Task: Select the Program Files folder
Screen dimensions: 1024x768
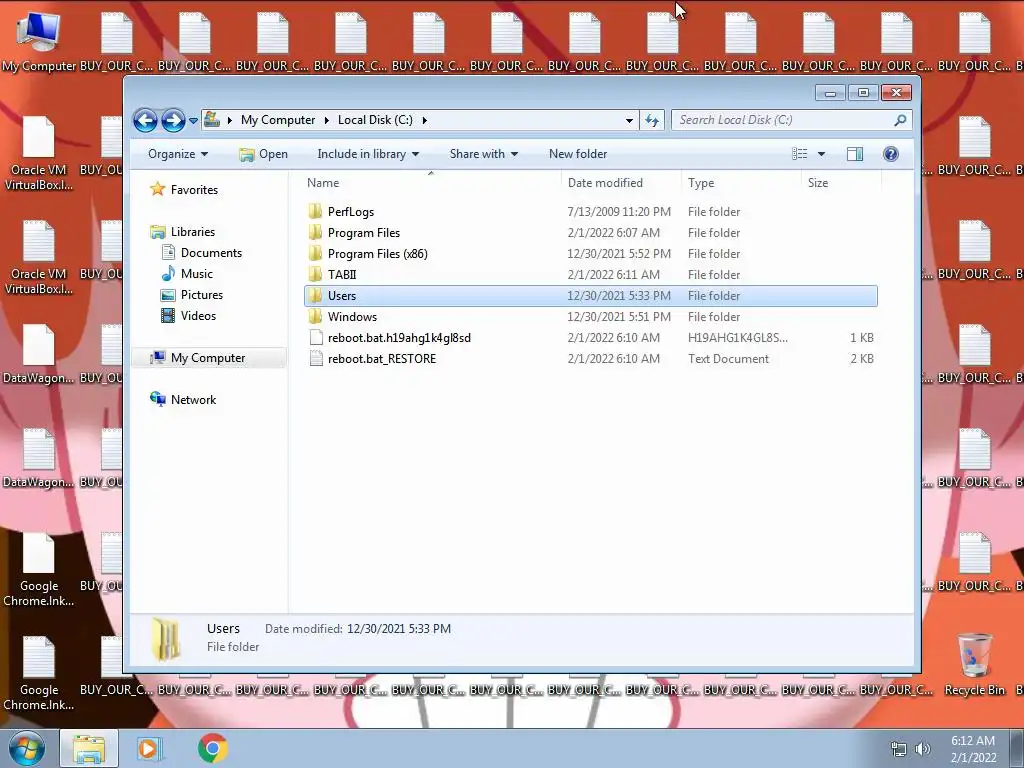Action: pos(363,233)
